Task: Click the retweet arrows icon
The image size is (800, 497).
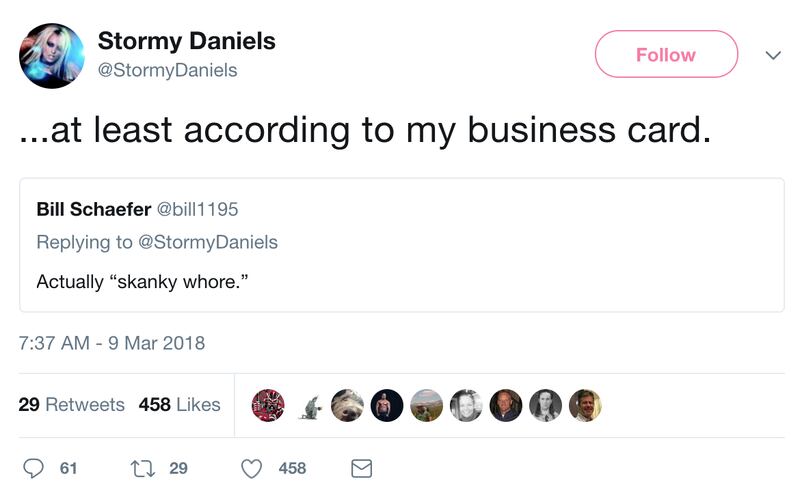Action: coord(141,468)
